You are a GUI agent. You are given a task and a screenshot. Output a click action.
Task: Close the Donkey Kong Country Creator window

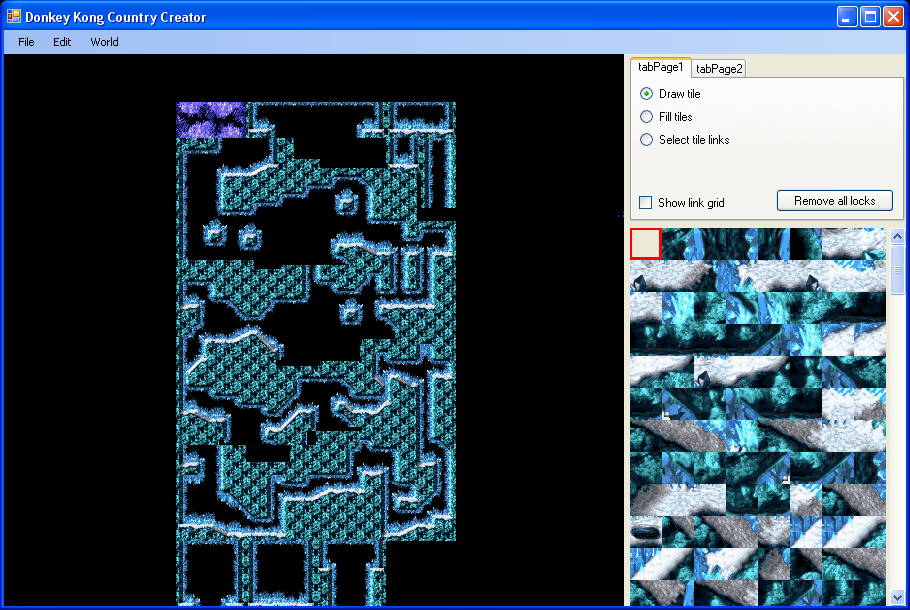coord(893,17)
